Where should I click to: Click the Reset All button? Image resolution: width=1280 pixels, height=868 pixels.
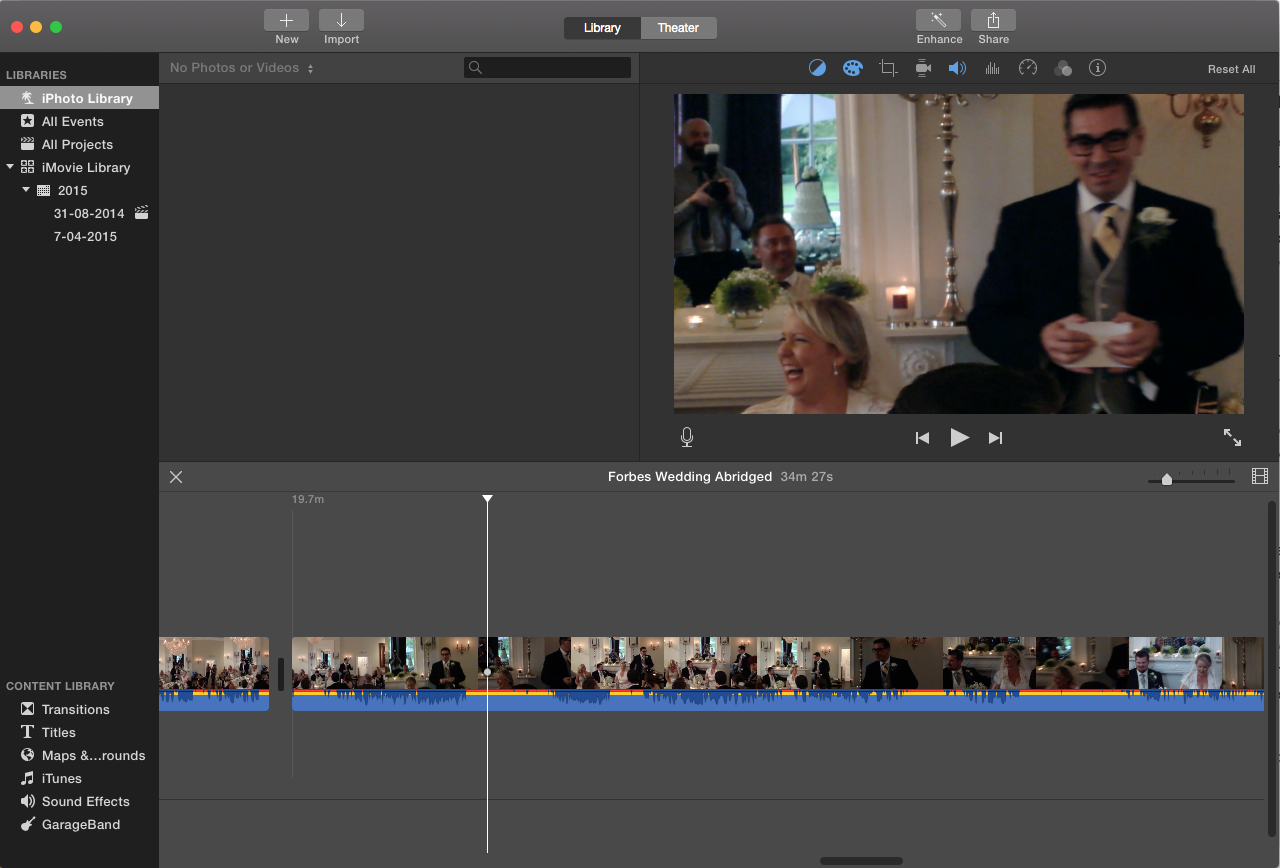tap(1231, 69)
